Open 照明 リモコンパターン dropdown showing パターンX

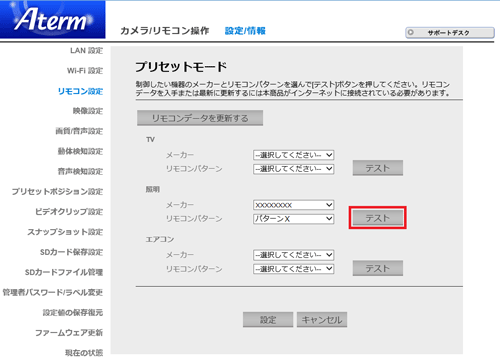point(294,219)
